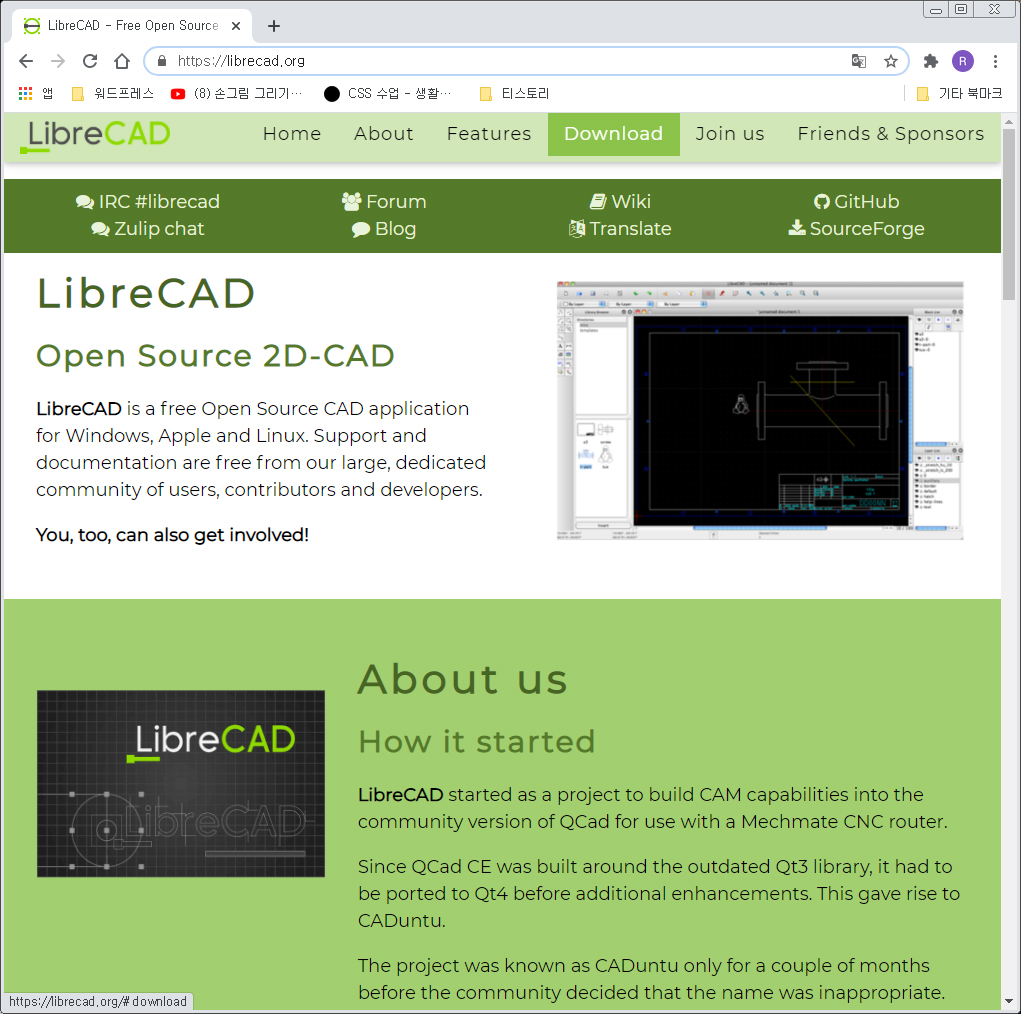The height and width of the screenshot is (1014, 1021).
Task: Close the LibreCAD browser tab
Action: (236, 26)
